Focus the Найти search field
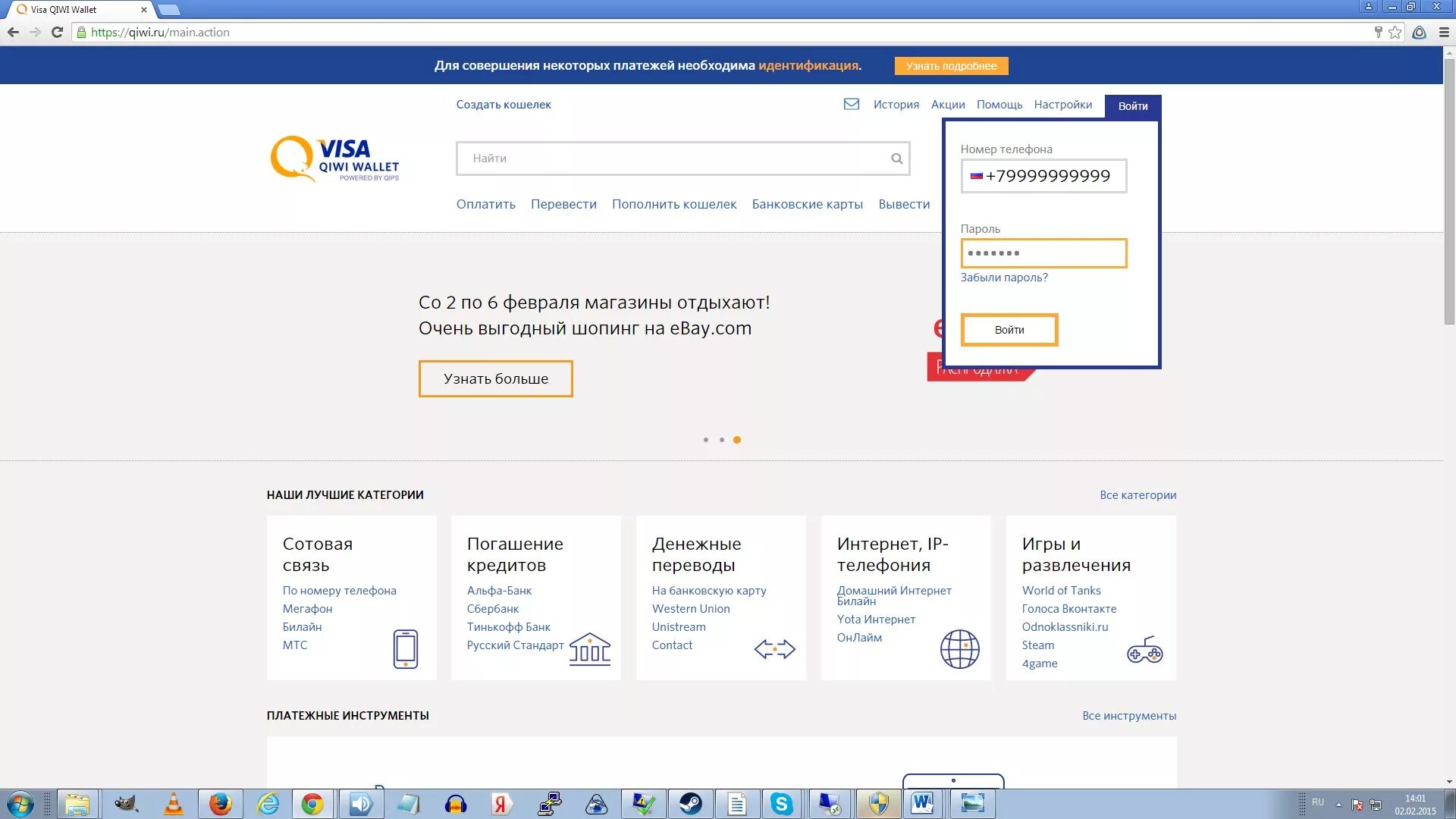The height and width of the screenshot is (819, 1456). click(682, 158)
